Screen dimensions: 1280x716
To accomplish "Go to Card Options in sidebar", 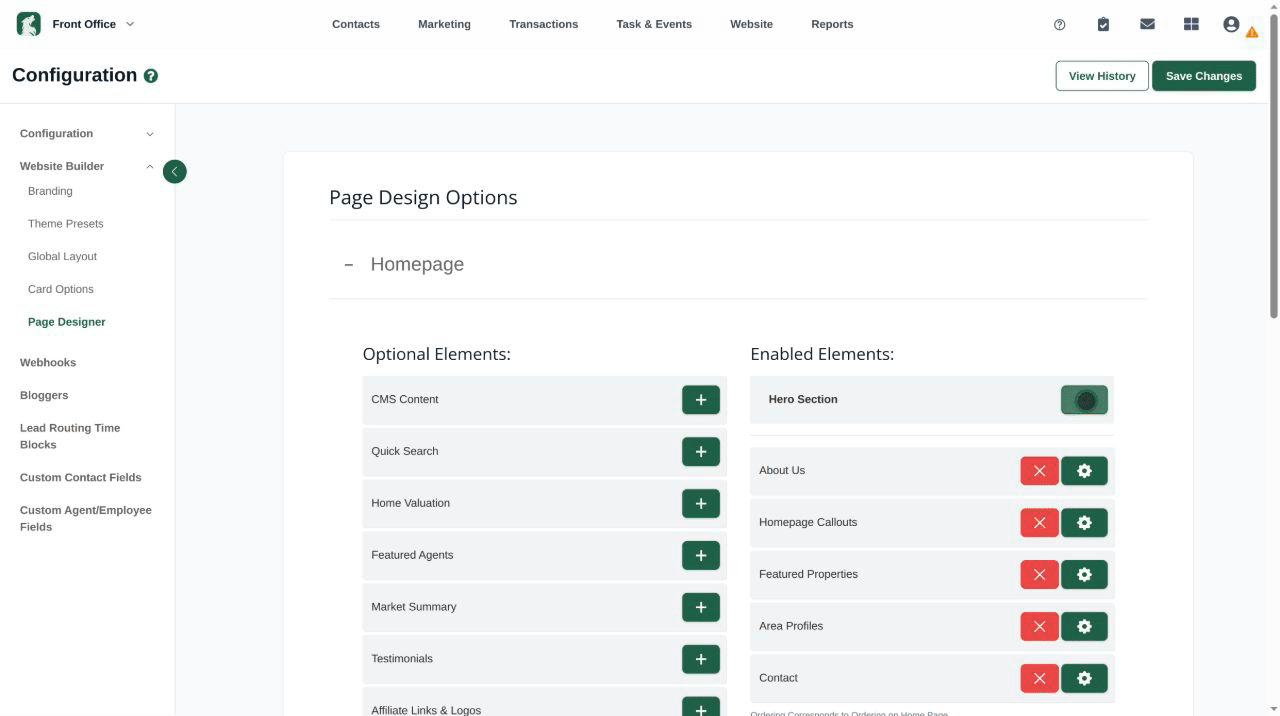I will click(61, 289).
